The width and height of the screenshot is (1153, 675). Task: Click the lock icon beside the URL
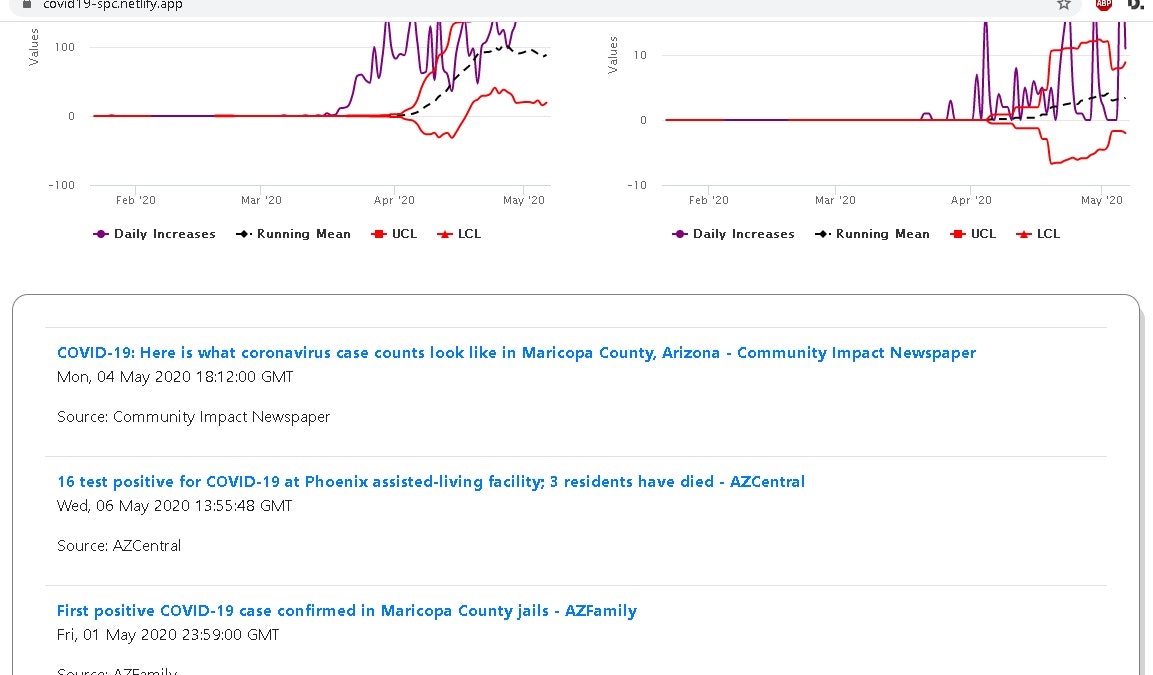click(x=27, y=4)
